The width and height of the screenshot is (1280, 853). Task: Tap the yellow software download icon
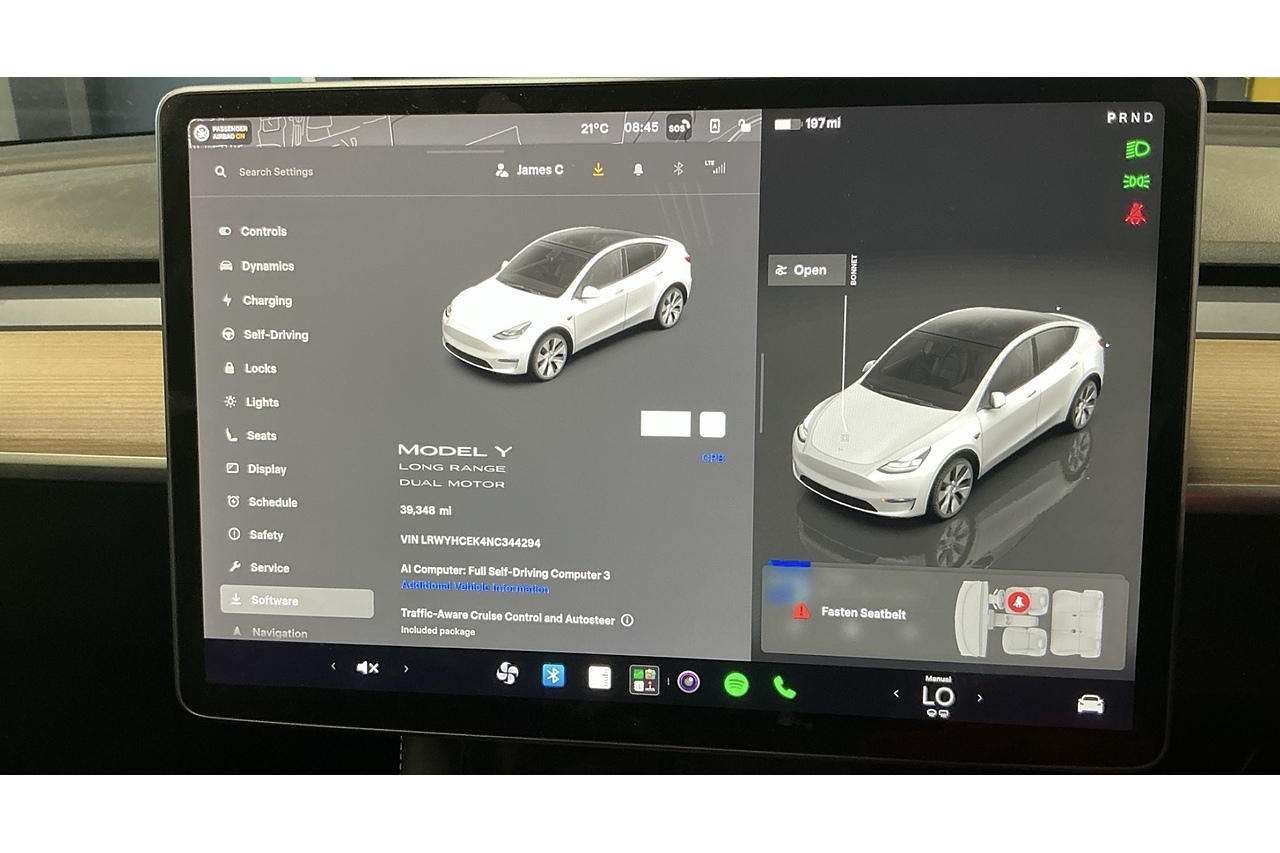tap(598, 170)
